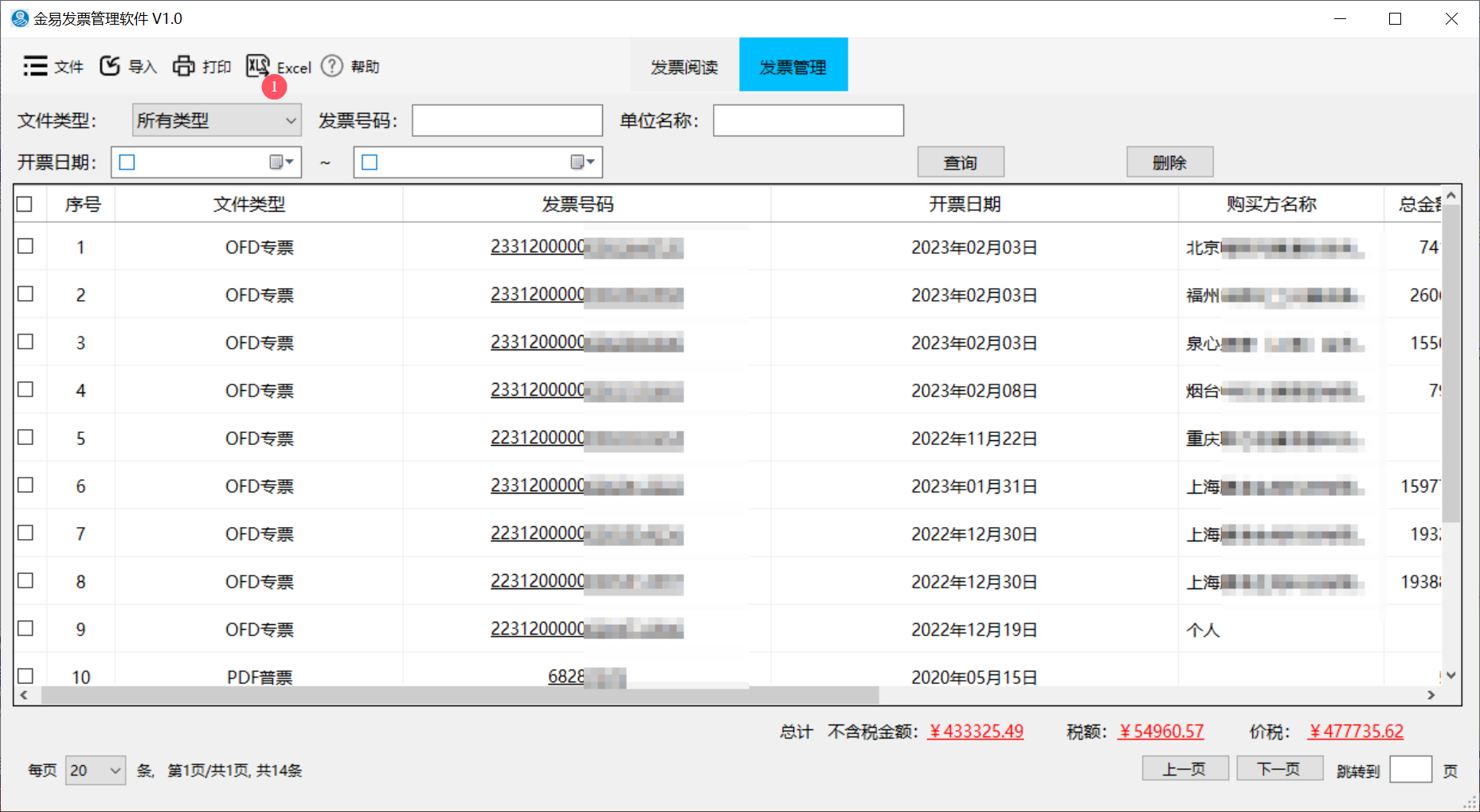Check the checkbox for row 1
This screenshot has width=1480, height=812.
point(25,247)
